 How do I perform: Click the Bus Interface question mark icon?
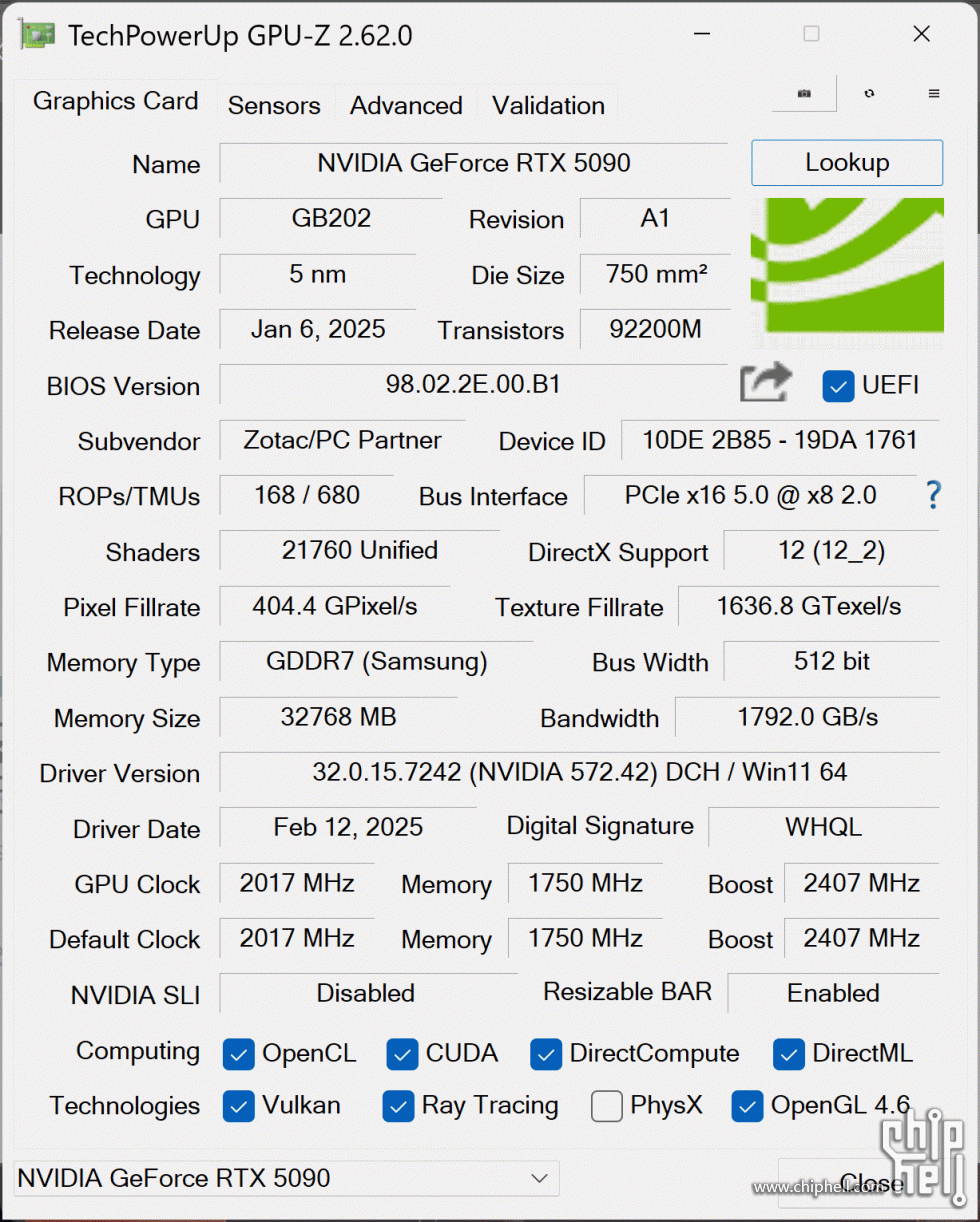click(x=933, y=494)
